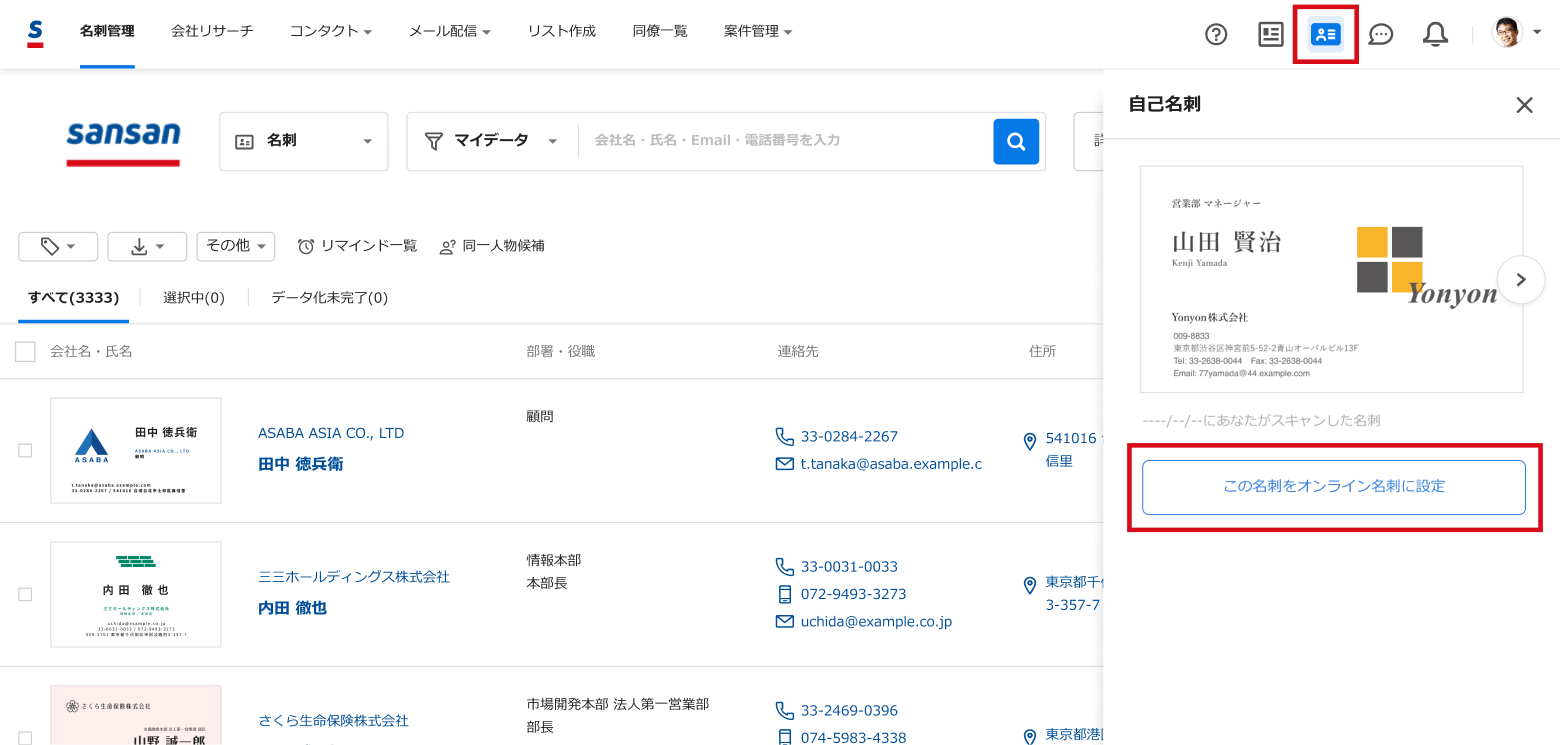
Task: Click mail icon beside uchida@example.co.jp
Action: pyautogui.click(x=785, y=622)
